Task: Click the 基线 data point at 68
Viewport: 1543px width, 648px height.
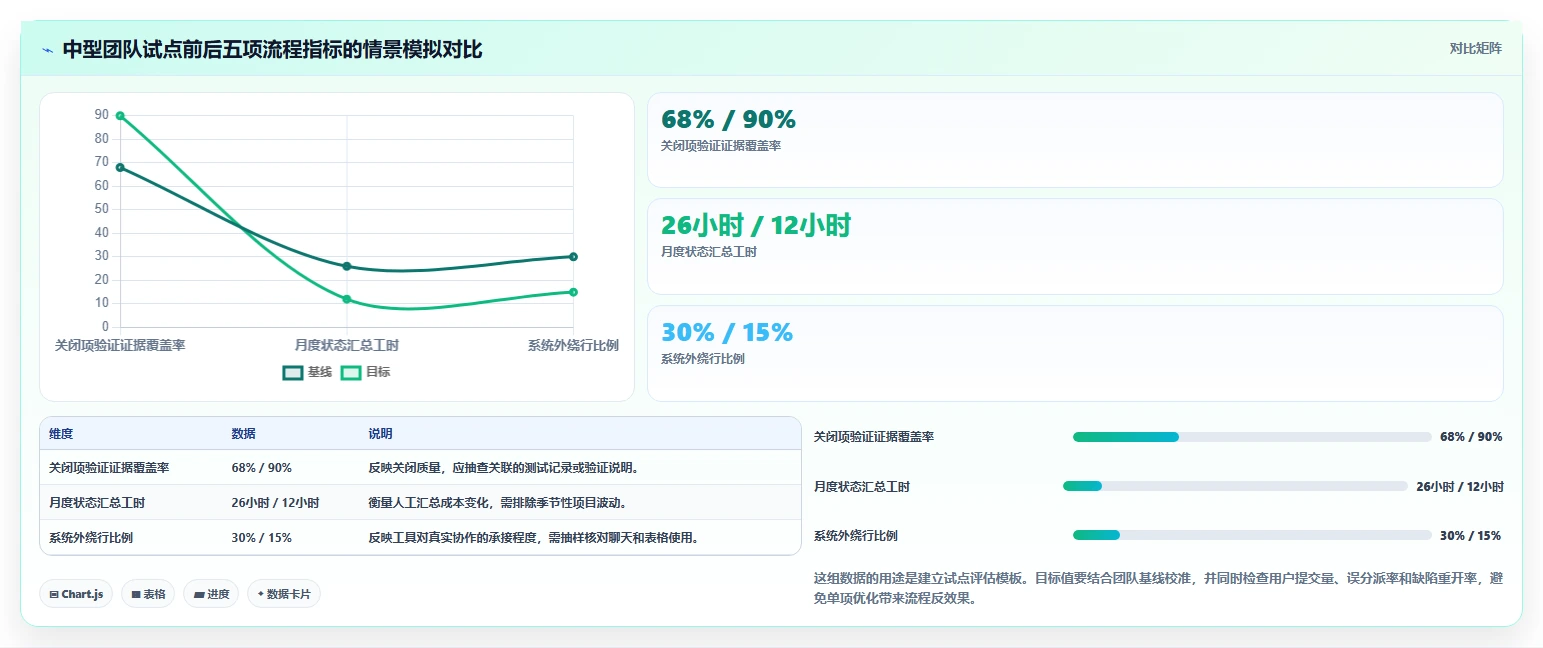Action: point(120,167)
